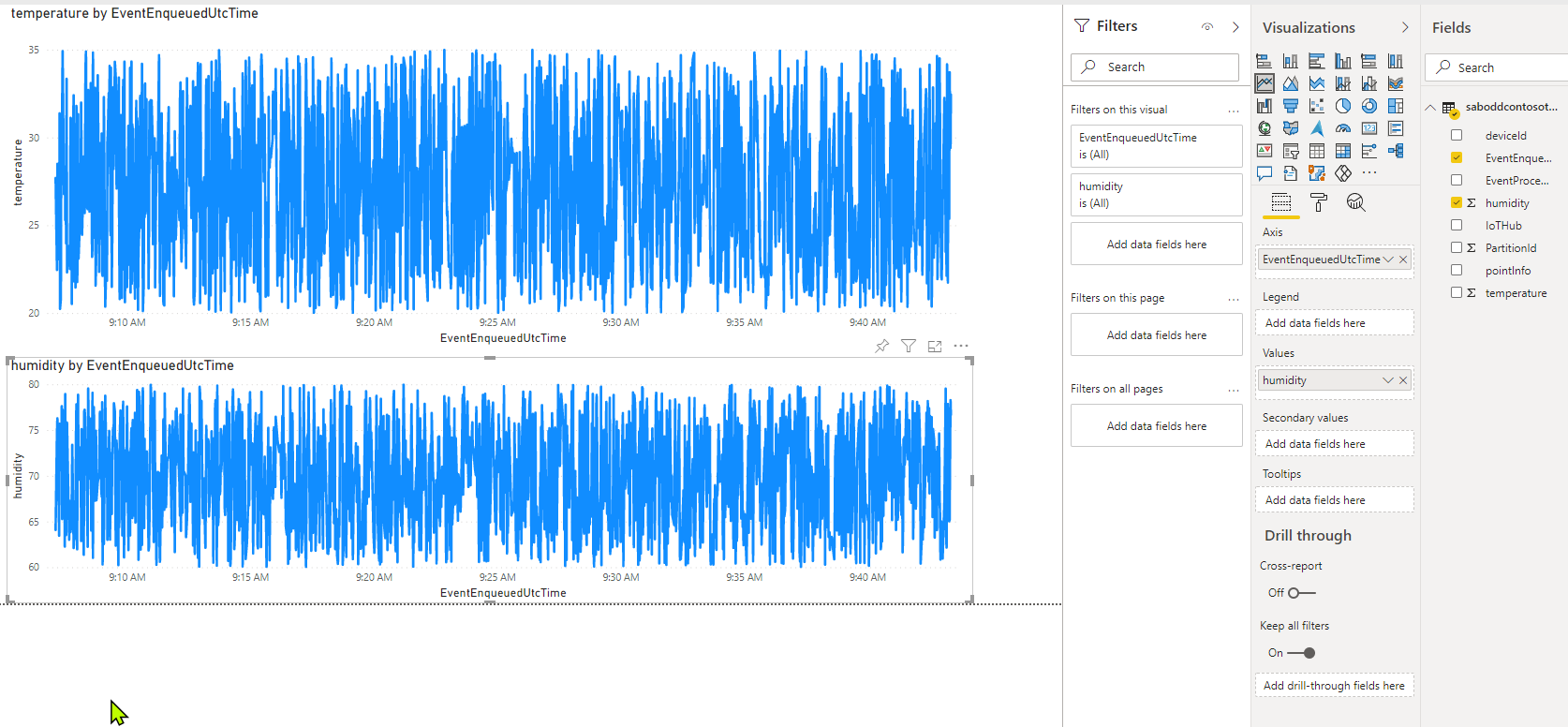Select the treemap visualization icon
1568x727 pixels.
[1396, 106]
